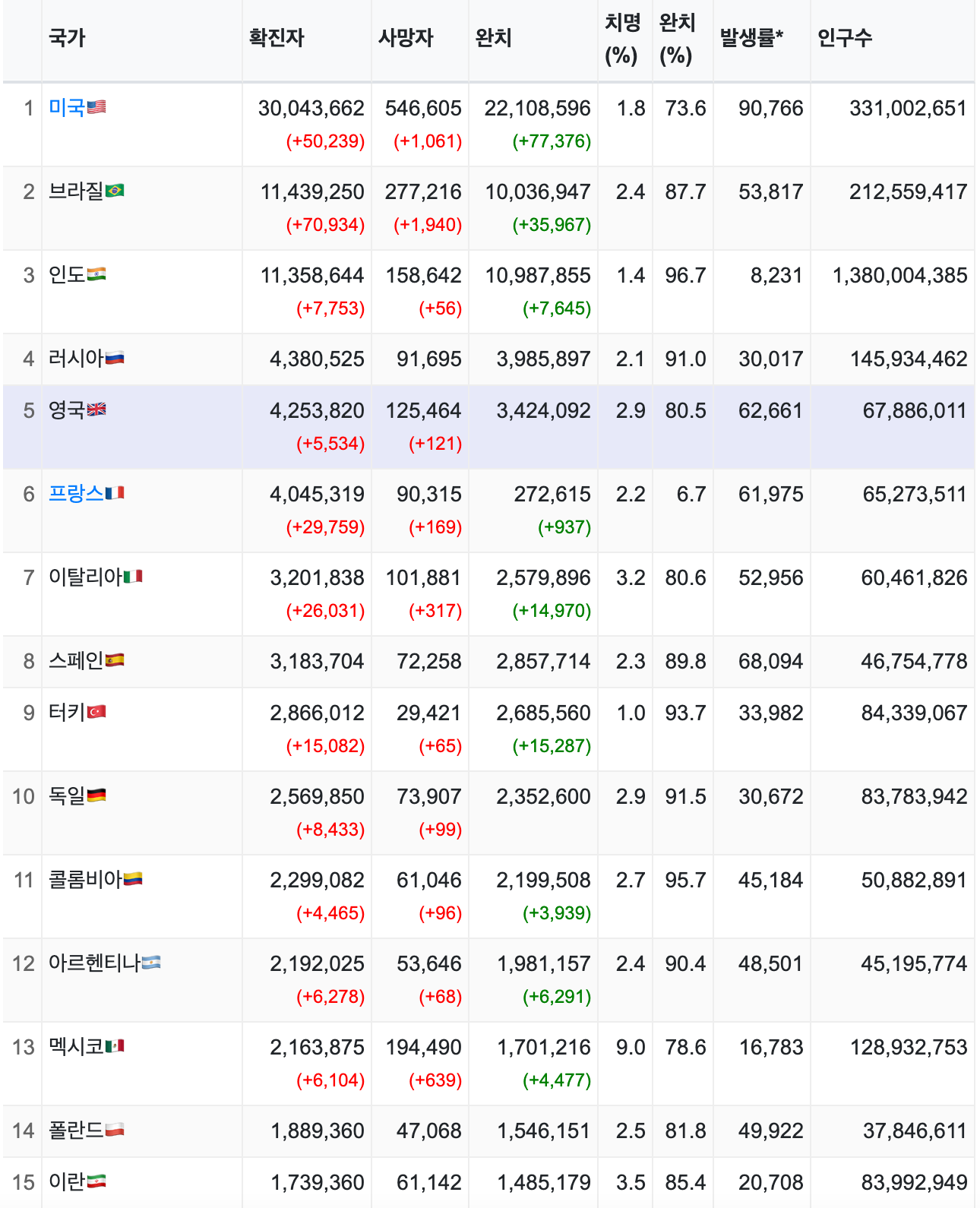The width and height of the screenshot is (980, 1208).
Task: Click the Colombia flag next to 콜롬비아
Action: (x=133, y=879)
